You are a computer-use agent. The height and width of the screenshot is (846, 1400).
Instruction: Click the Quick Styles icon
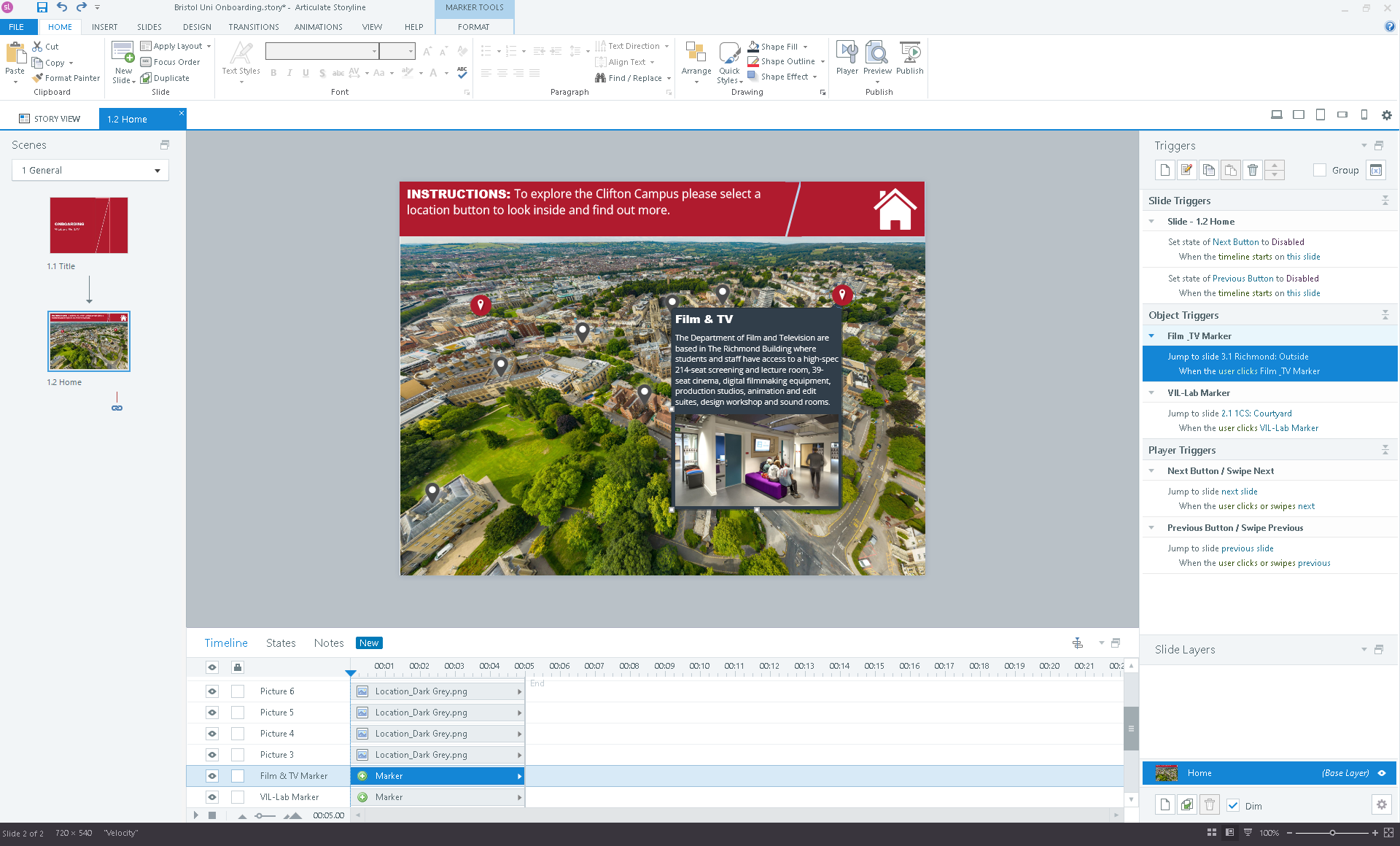728,54
